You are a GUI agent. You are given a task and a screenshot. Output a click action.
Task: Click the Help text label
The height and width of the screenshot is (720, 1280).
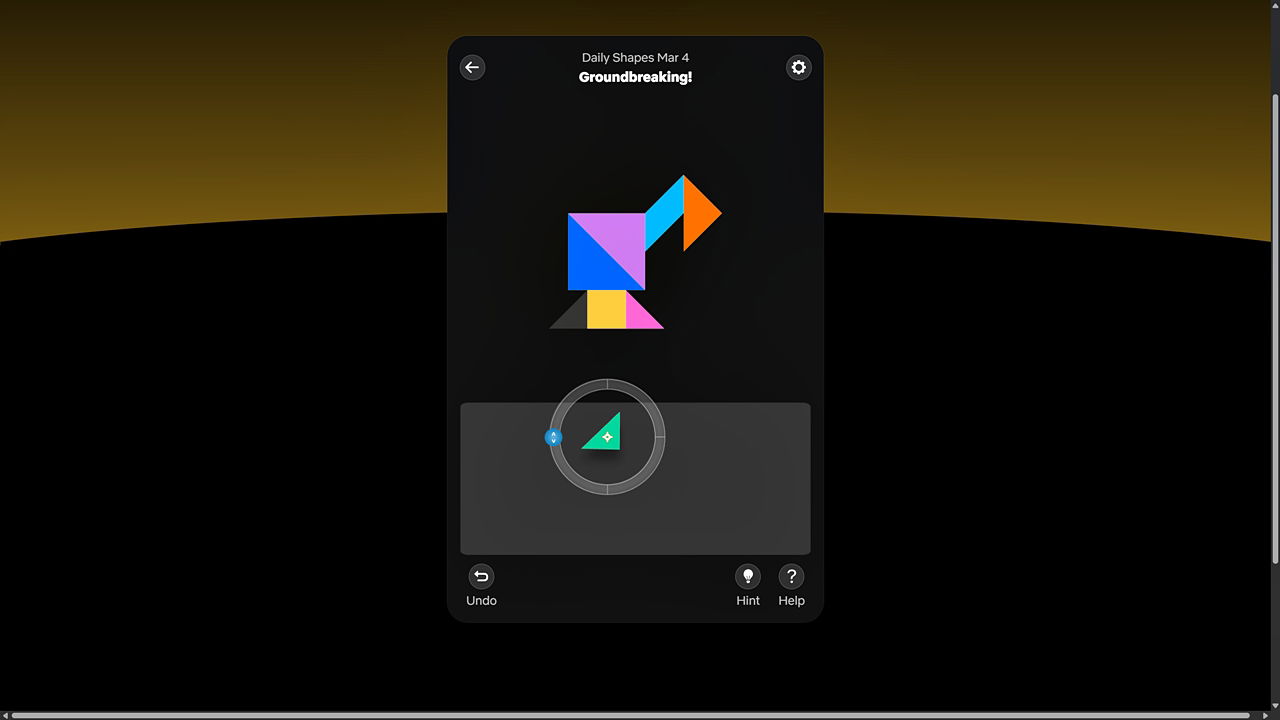click(x=791, y=601)
